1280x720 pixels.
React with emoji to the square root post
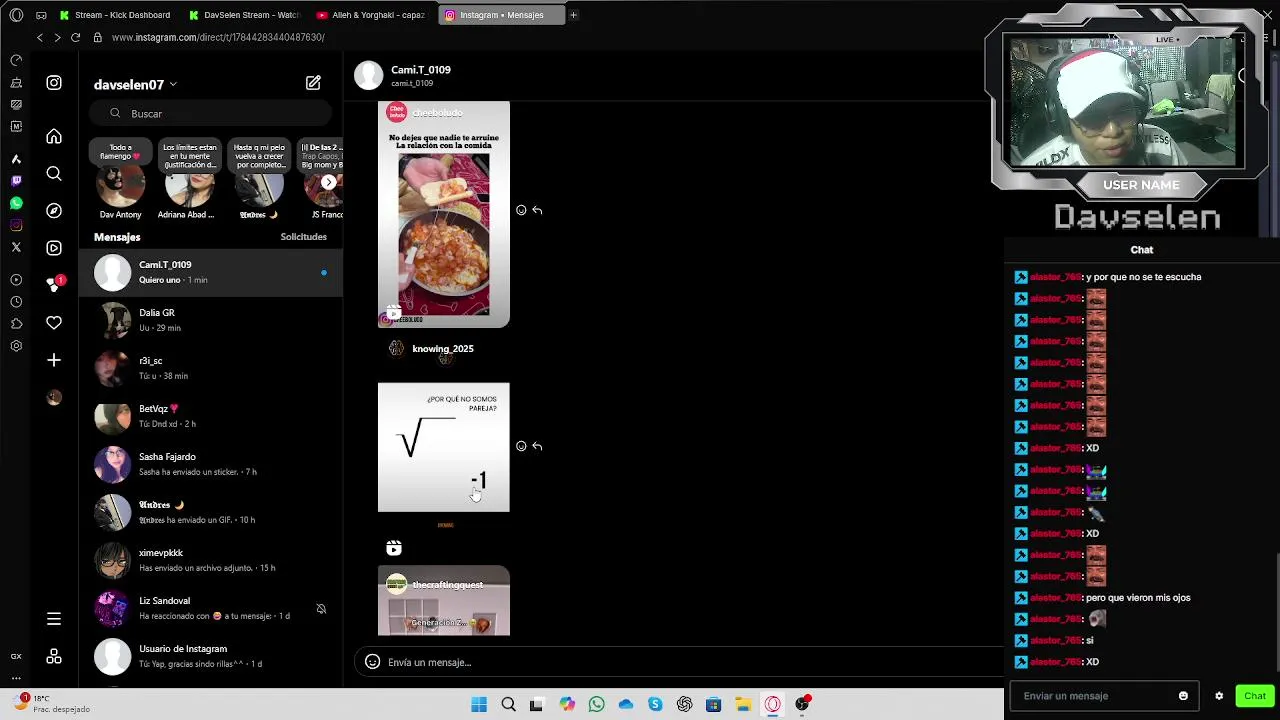click(521, 446)
